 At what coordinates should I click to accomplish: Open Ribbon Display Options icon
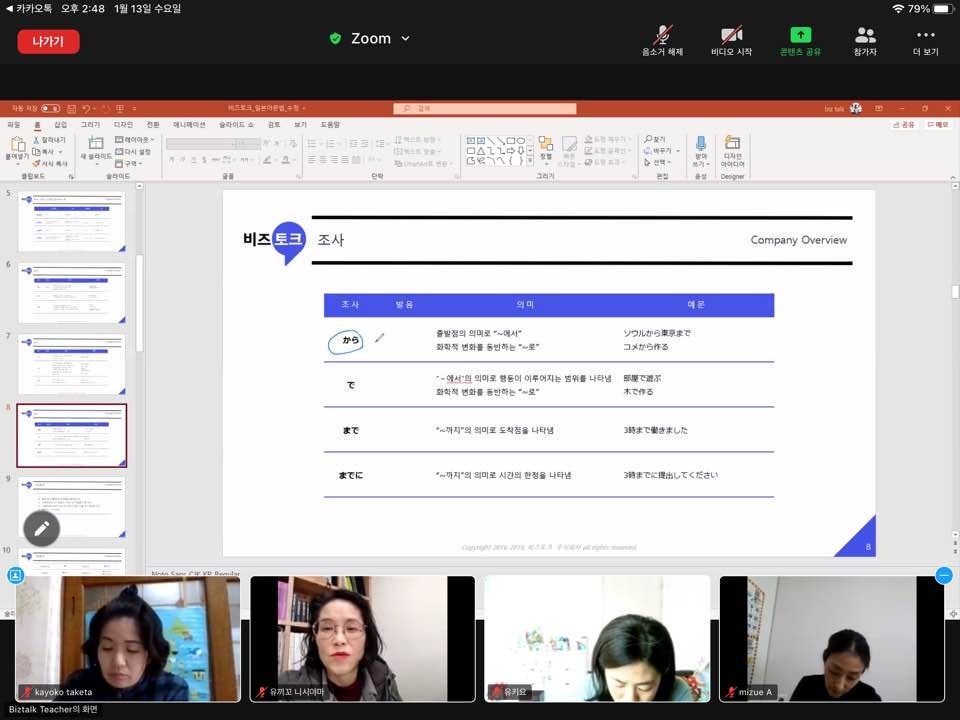coord(879,108)
